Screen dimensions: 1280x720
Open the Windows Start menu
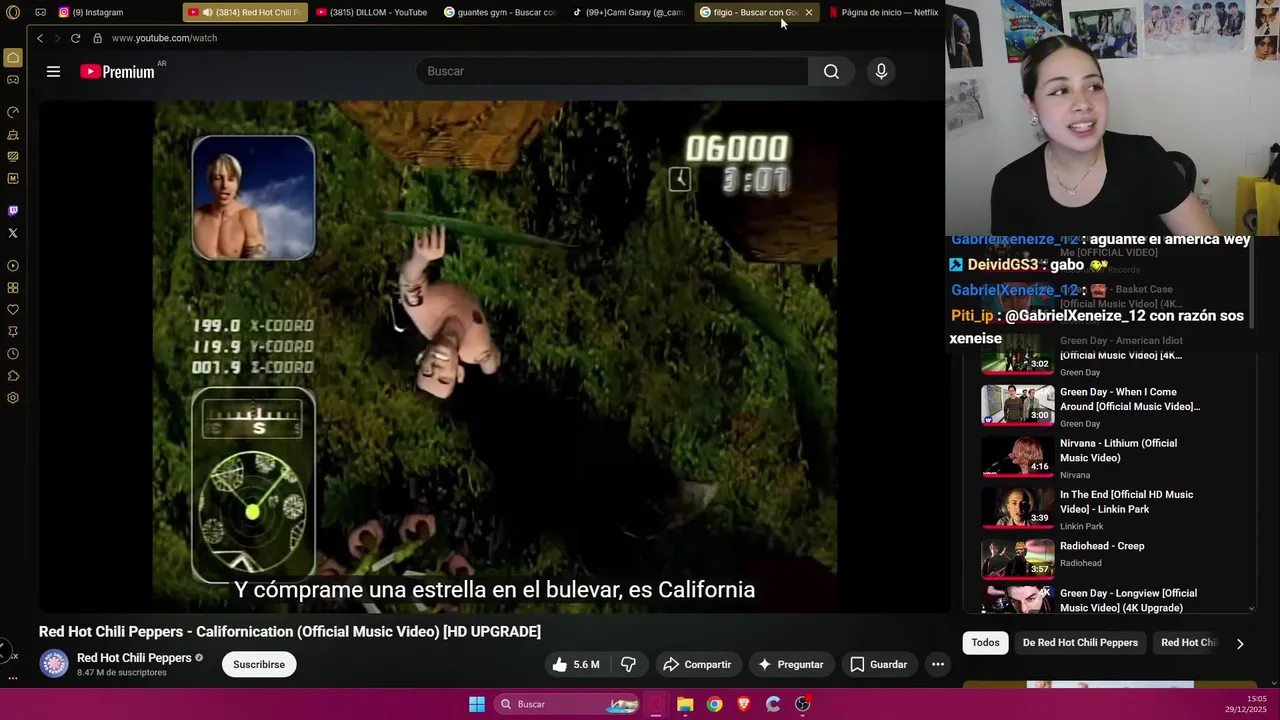point(477,704)
